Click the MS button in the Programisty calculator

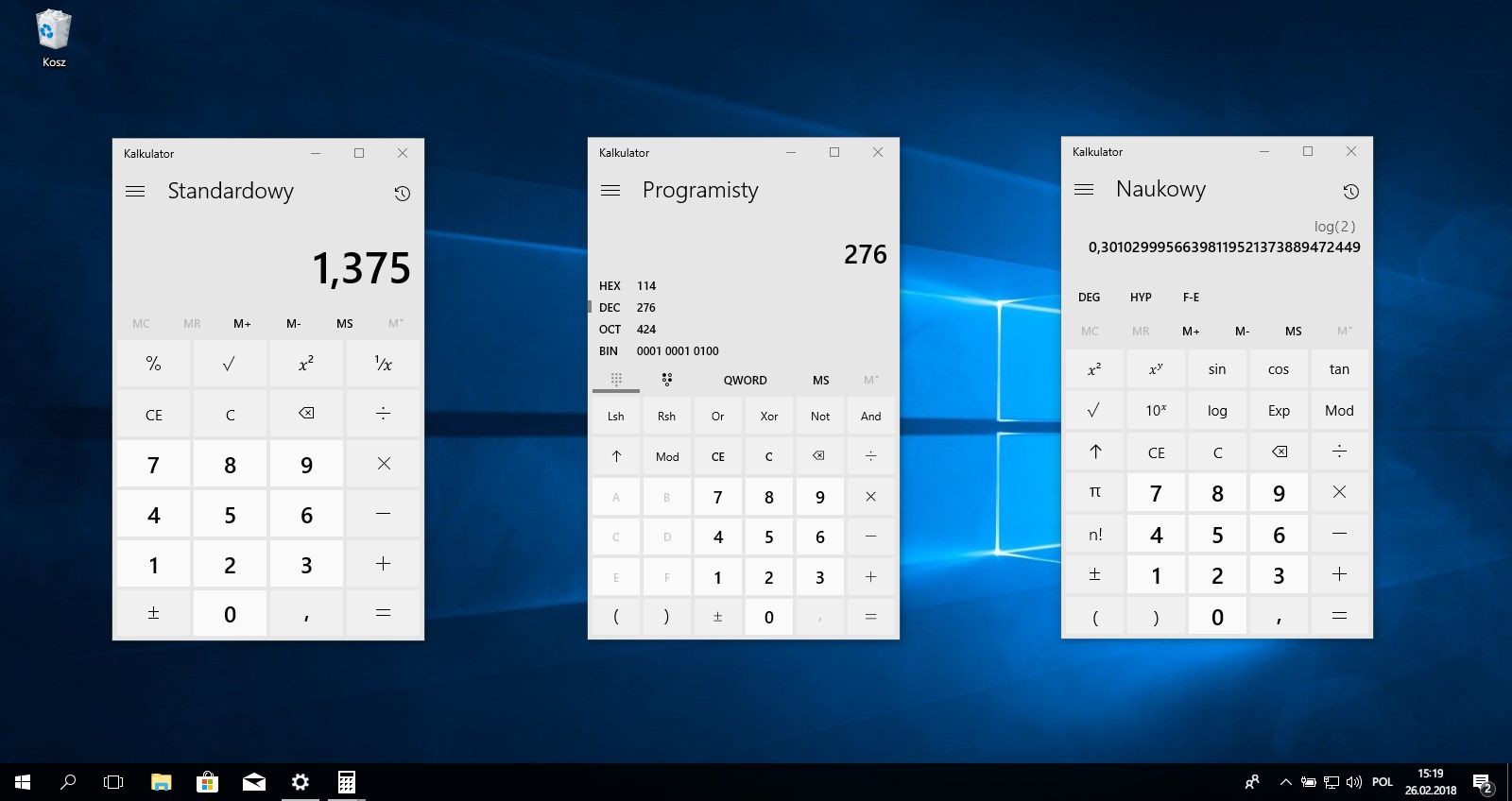[821, 380]
